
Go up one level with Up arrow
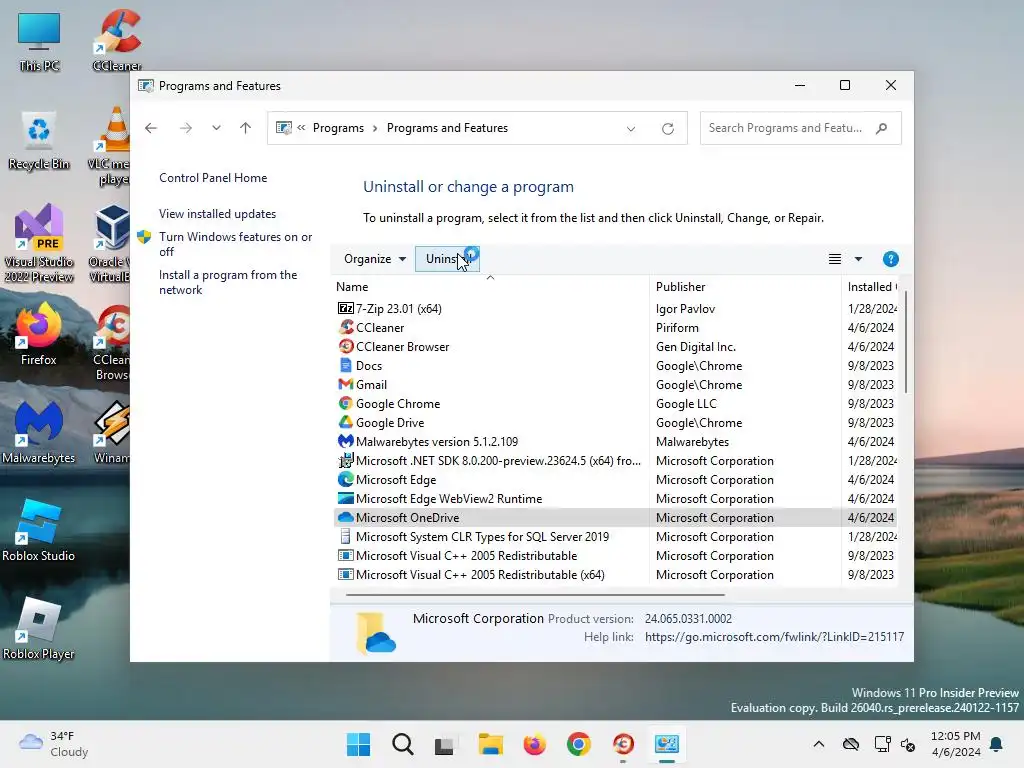[246, 128]
